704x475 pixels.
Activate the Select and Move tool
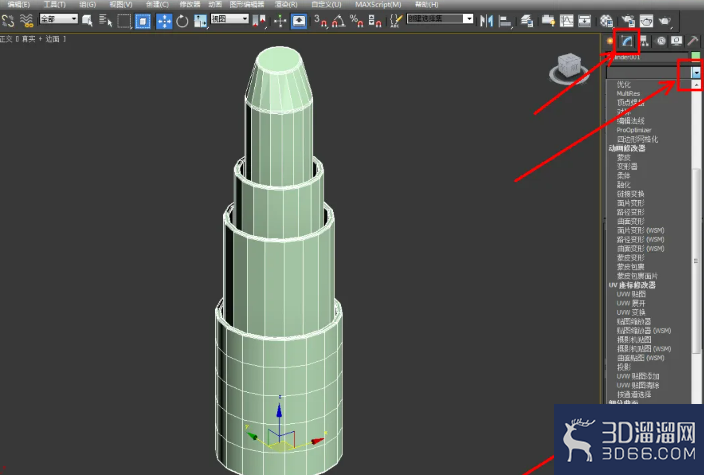pos(164,21)
